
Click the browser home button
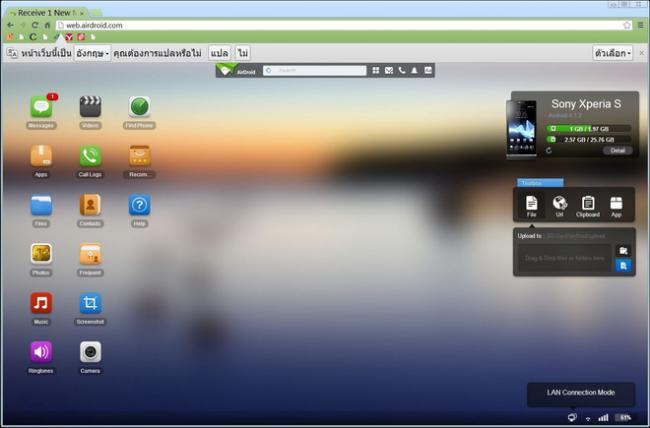[x=47, y=25]
